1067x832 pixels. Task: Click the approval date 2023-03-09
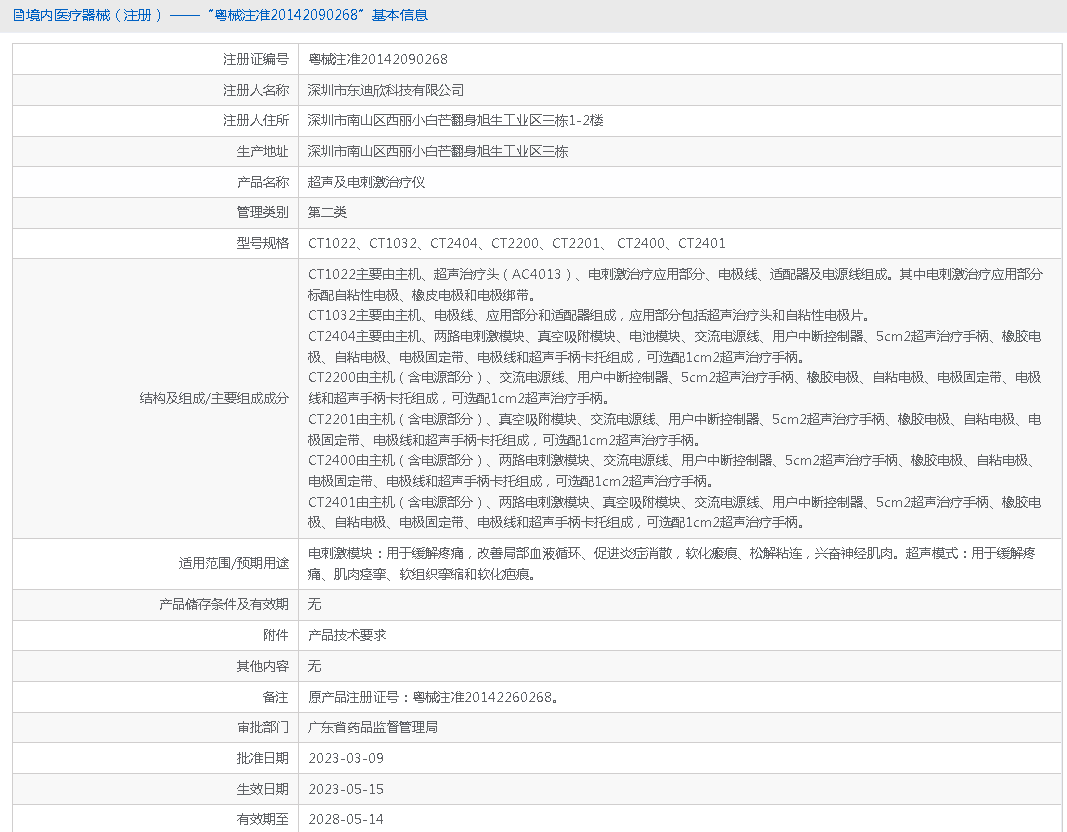(345, 758)
